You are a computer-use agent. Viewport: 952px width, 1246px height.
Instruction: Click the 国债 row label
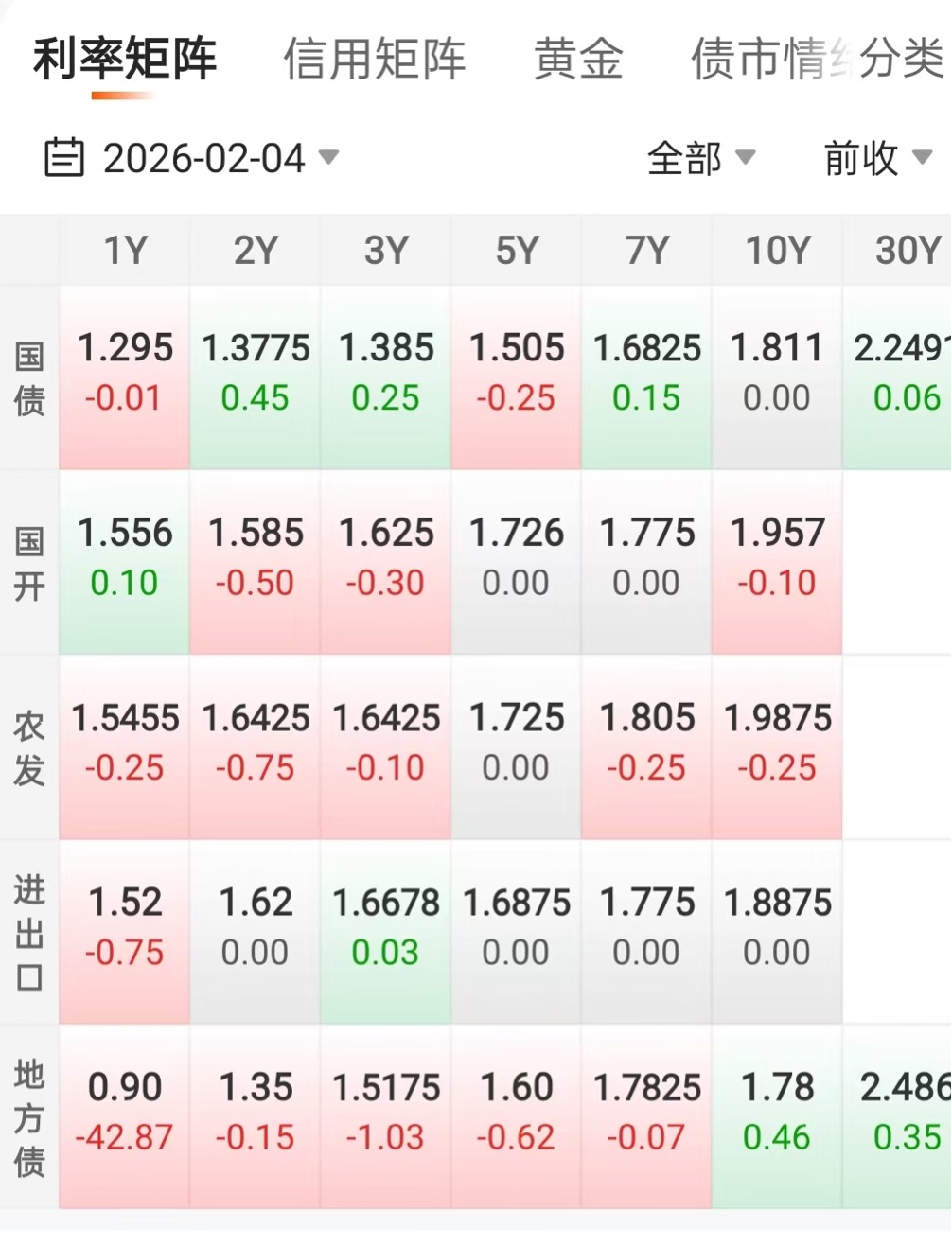point(29,378)
